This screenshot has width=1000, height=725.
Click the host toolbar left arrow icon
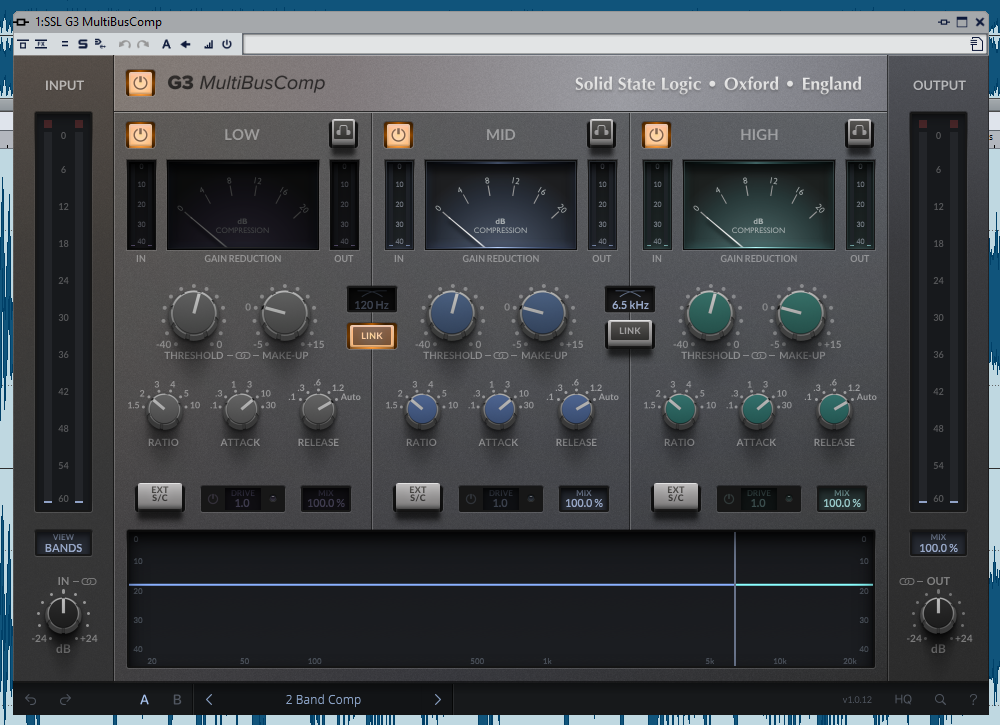pyautogui.click(x=186, y=44)
